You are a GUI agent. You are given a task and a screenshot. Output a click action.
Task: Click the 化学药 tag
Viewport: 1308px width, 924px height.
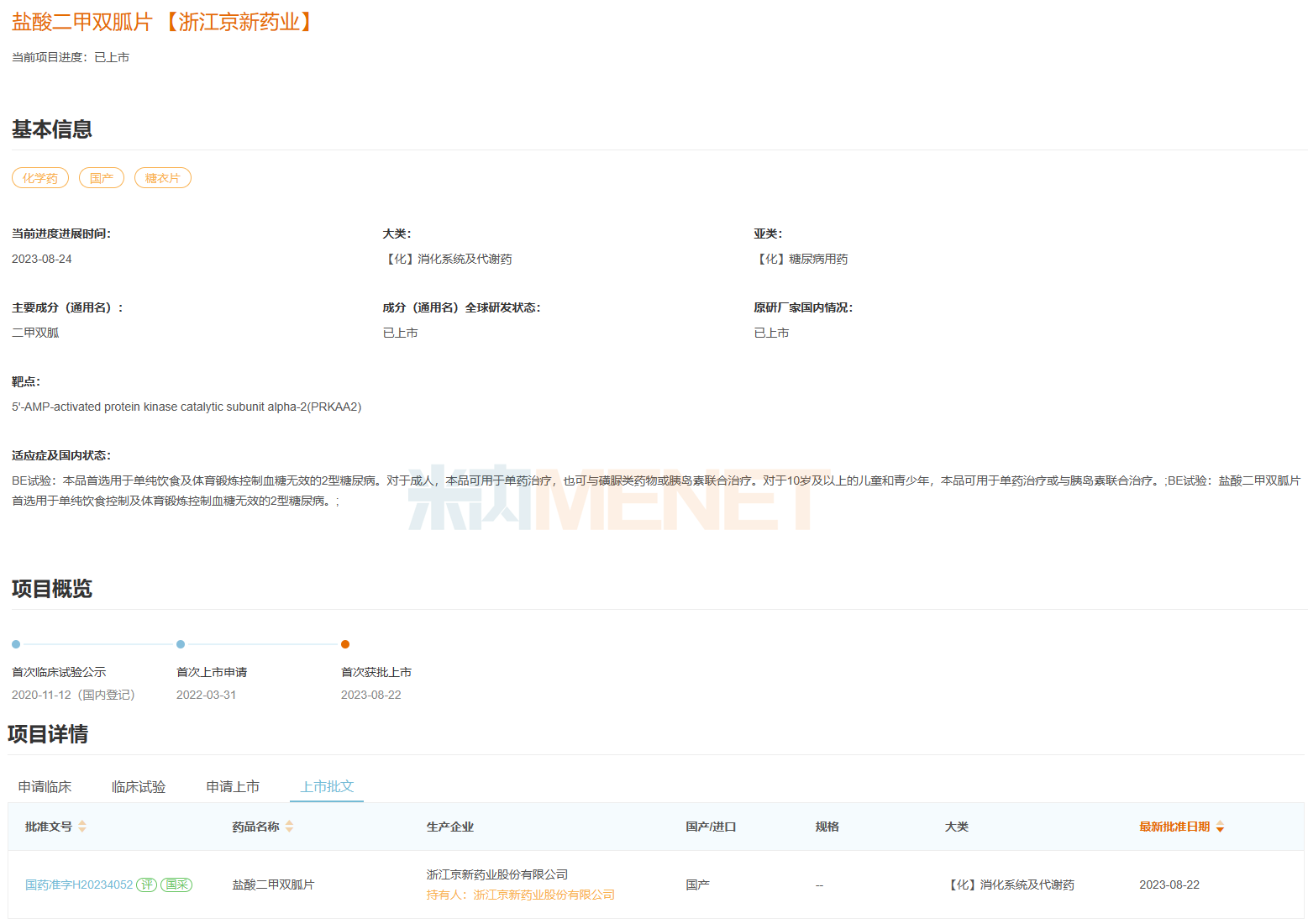point(40,178)
